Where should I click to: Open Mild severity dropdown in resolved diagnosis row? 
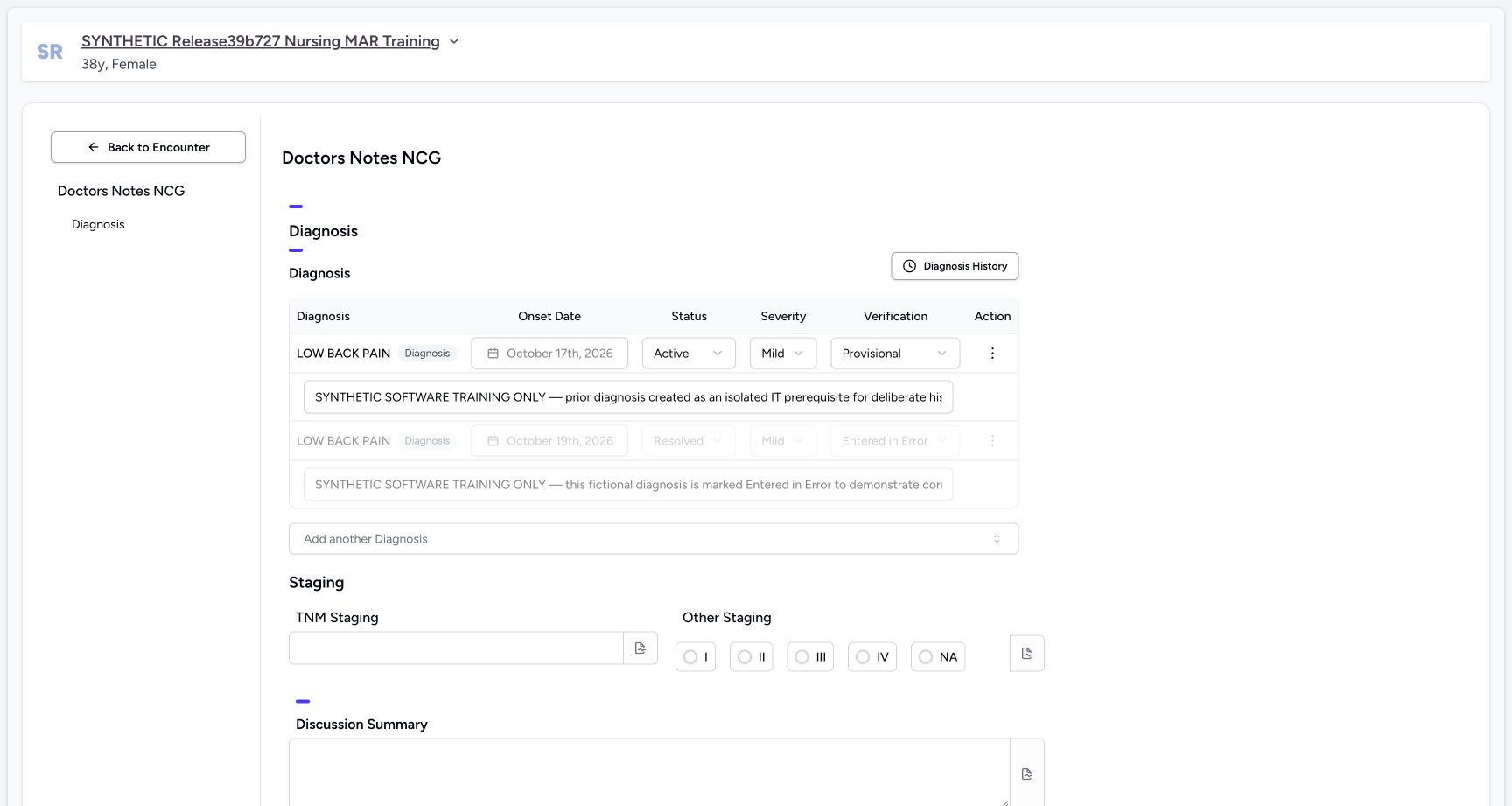[783, 441]
